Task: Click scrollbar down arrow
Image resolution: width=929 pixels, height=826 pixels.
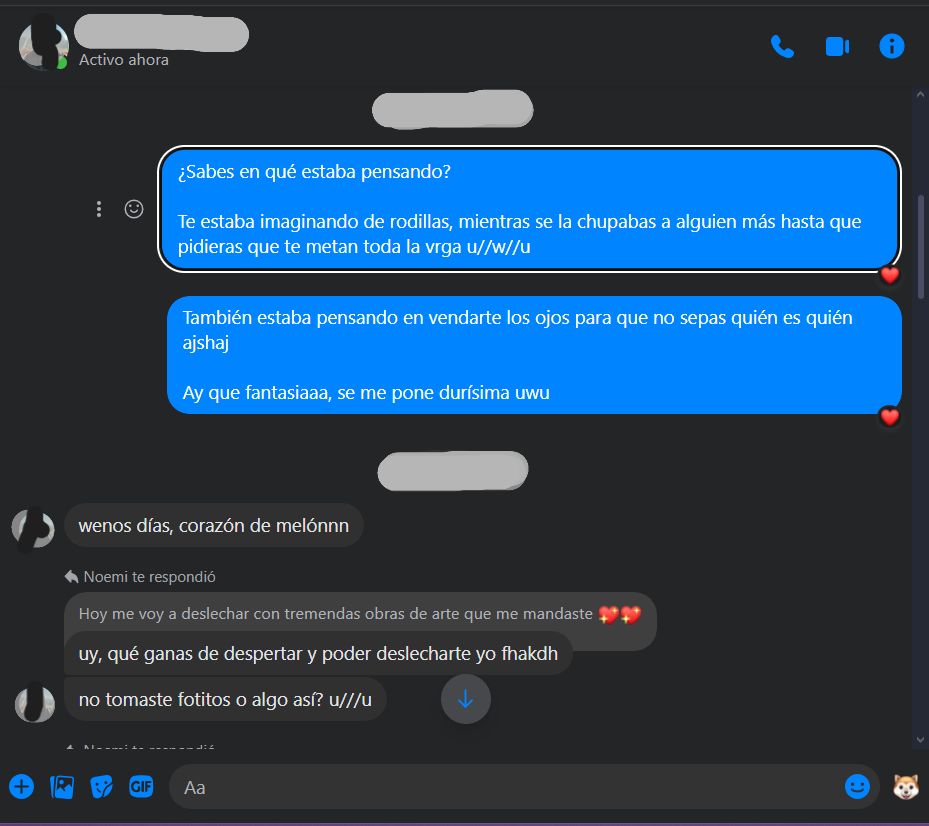Action: [920, 739]
